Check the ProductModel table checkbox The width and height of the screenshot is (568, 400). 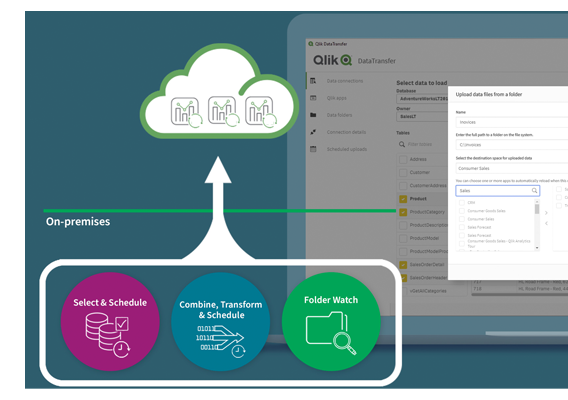click(x=403, y=238)
